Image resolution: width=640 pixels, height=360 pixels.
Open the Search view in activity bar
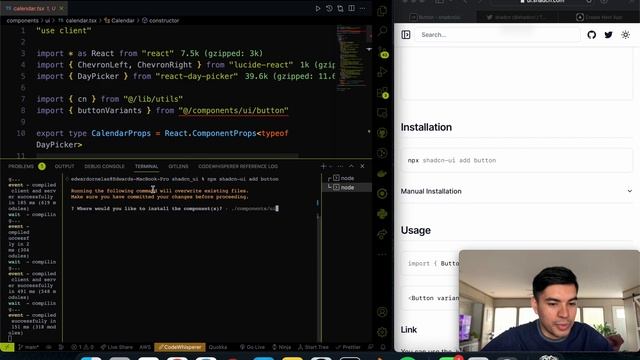382,31
